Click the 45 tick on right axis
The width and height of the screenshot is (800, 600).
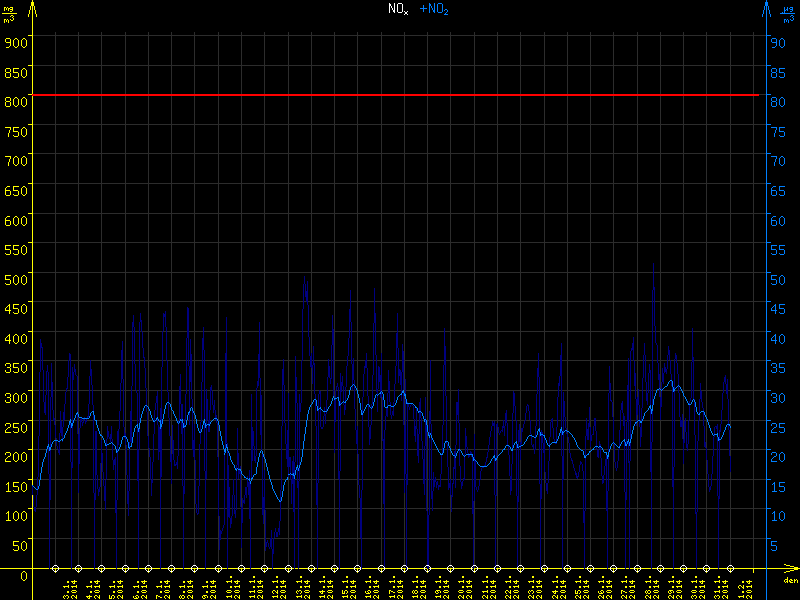click(x=775, y=309)
